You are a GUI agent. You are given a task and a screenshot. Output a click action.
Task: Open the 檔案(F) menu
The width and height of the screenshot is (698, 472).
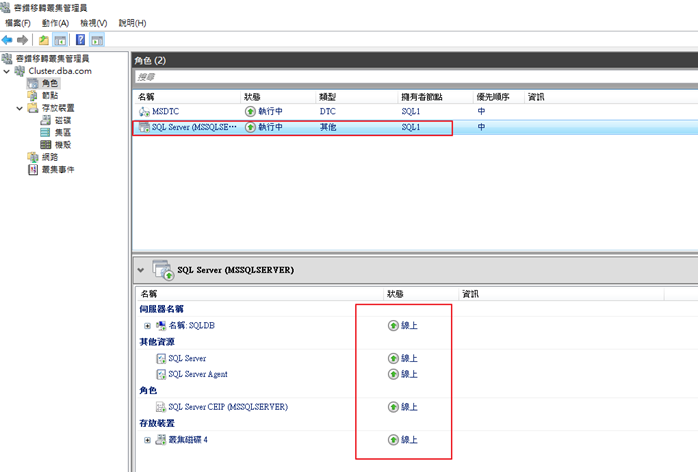coord(19,22)
